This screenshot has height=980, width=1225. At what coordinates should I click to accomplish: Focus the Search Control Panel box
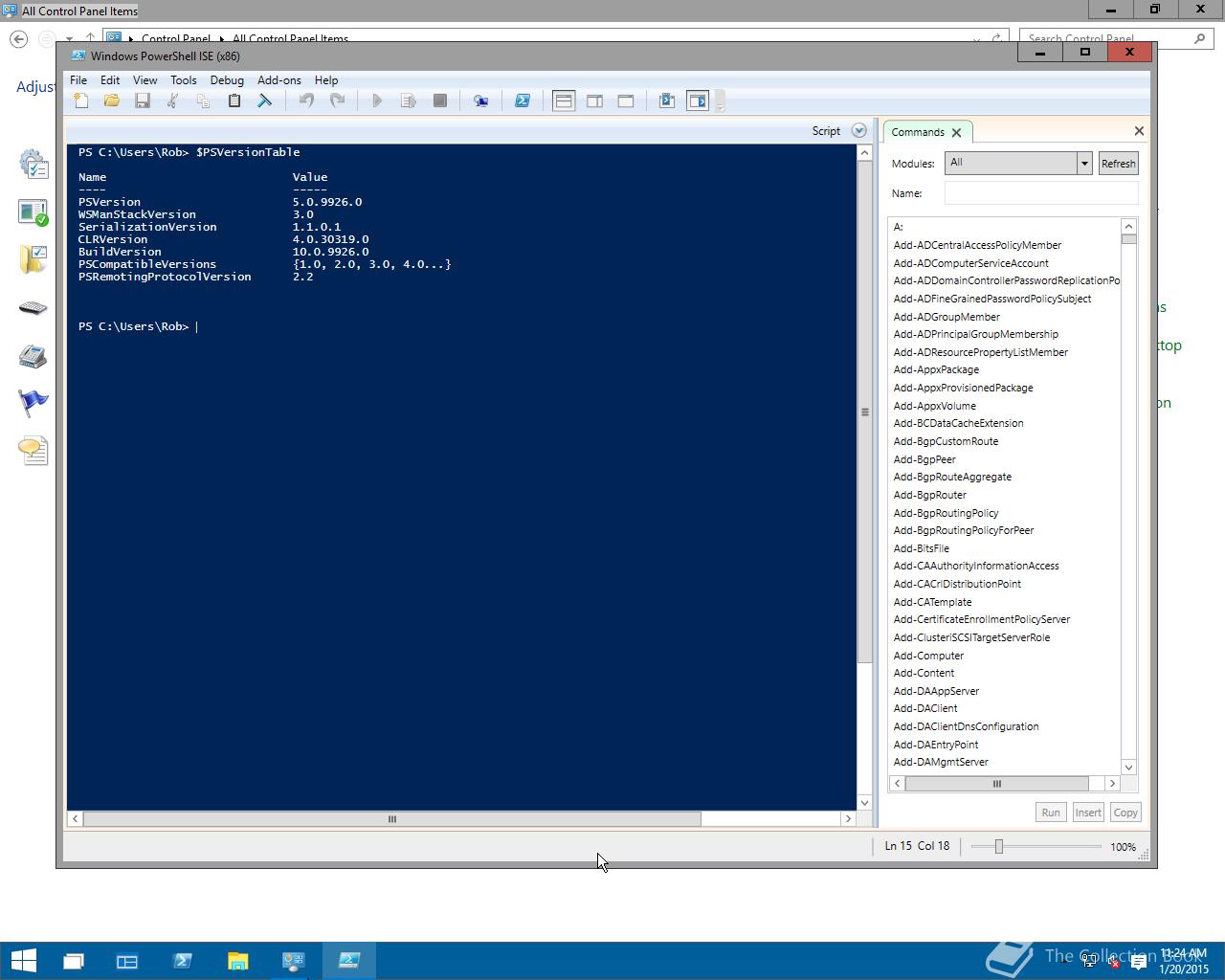click(x=1116, y=39)
